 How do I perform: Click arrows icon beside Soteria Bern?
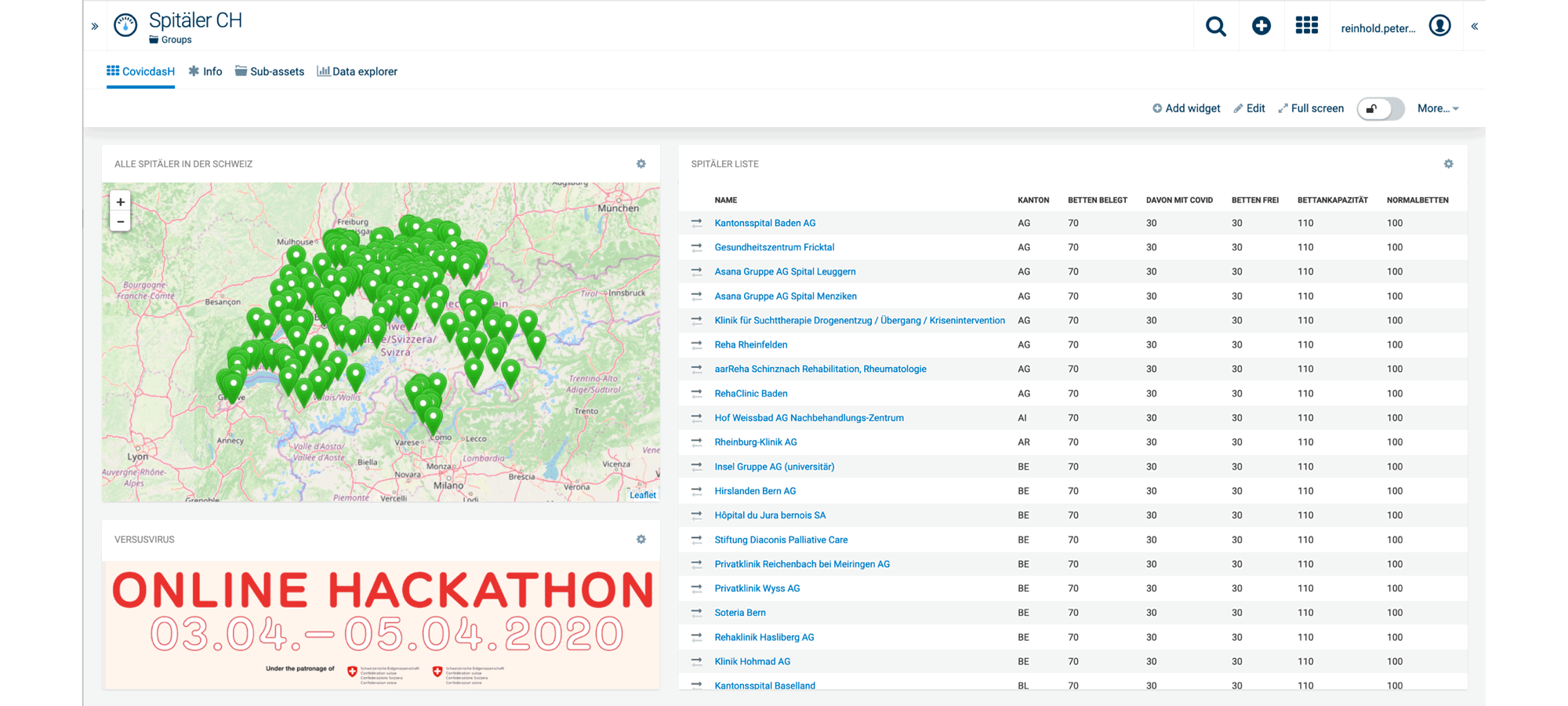click(x=697, y=613)
